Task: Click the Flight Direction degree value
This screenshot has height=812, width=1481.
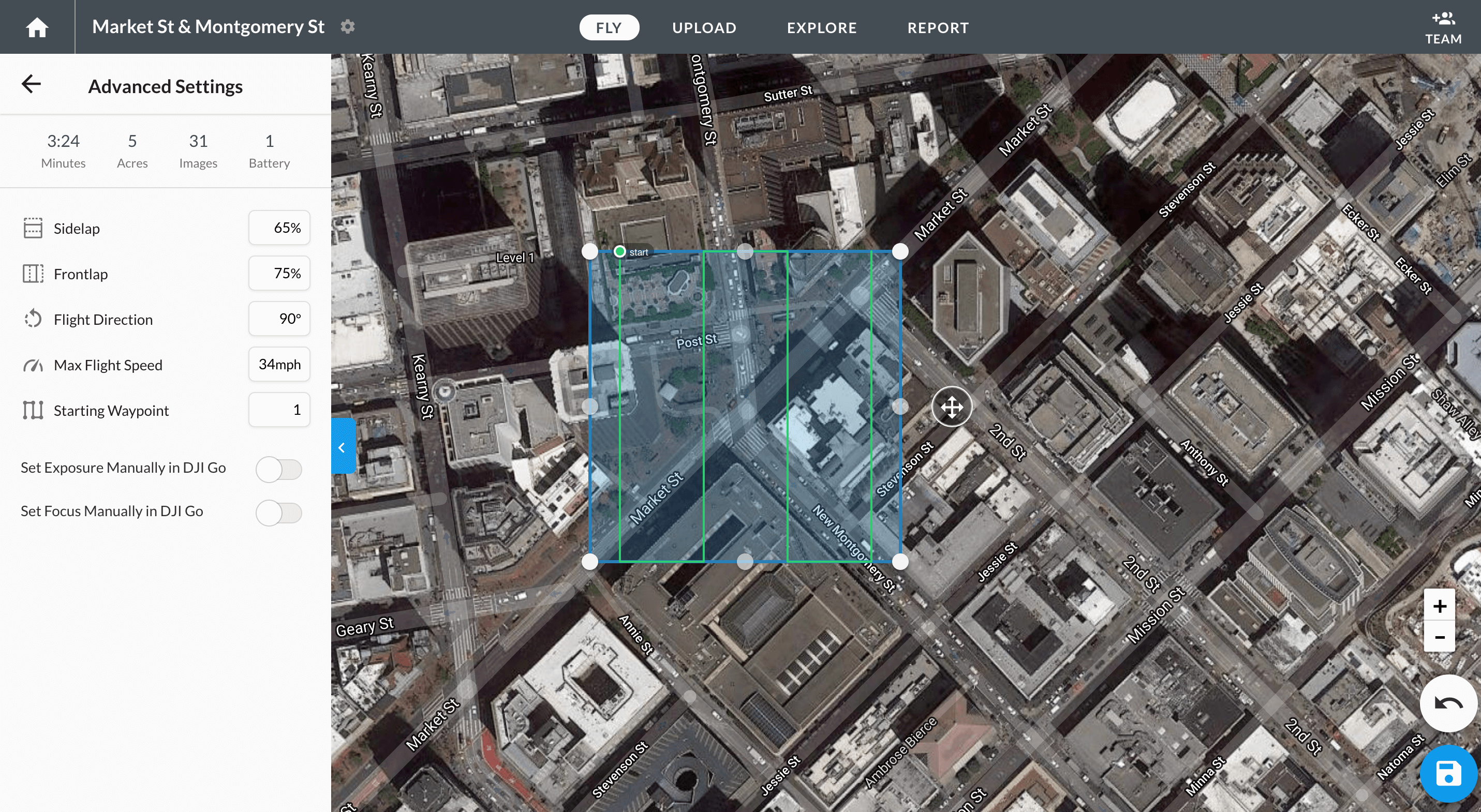Action: tap(281, 318)
